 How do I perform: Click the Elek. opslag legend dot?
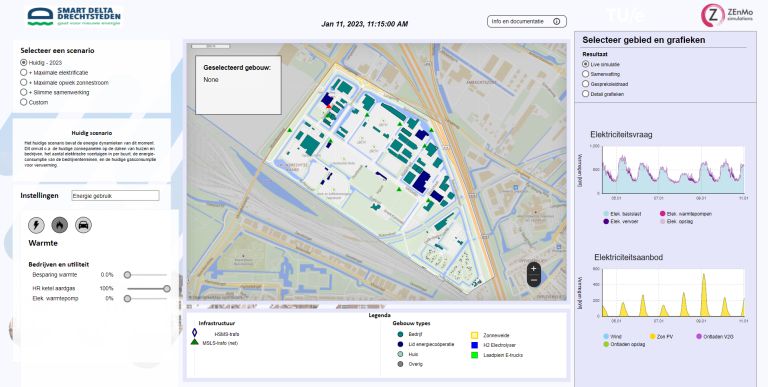tap(663, 221)
